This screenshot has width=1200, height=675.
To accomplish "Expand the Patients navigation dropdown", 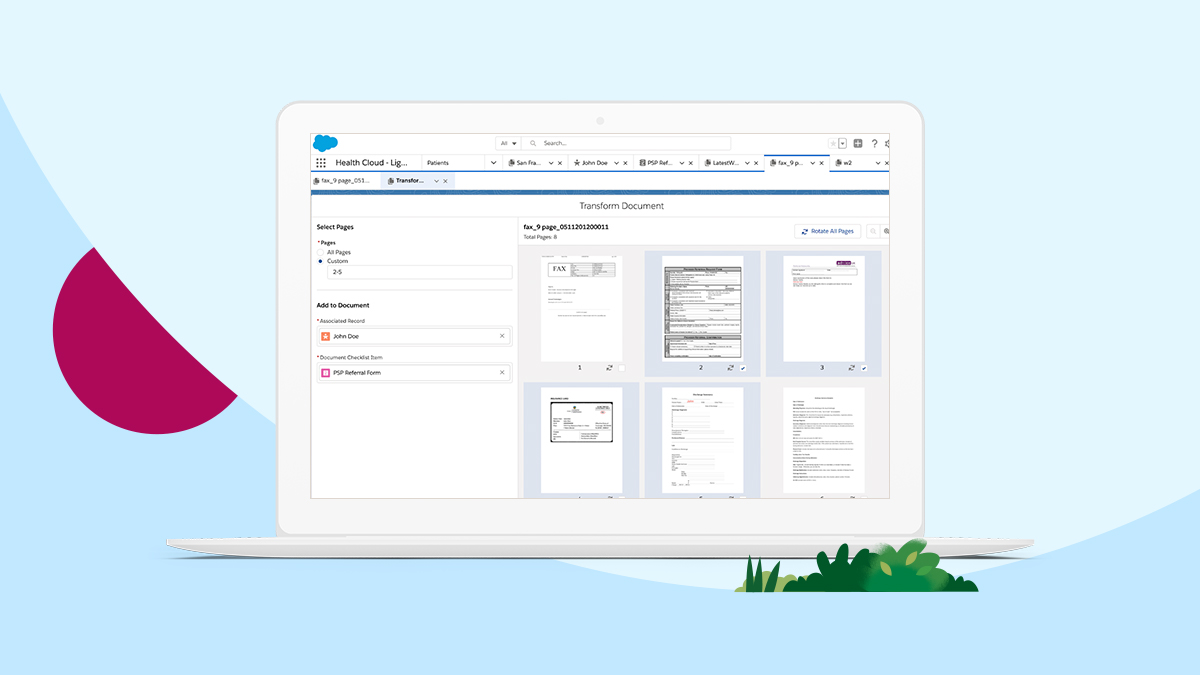I will click(x=493, y=163).
